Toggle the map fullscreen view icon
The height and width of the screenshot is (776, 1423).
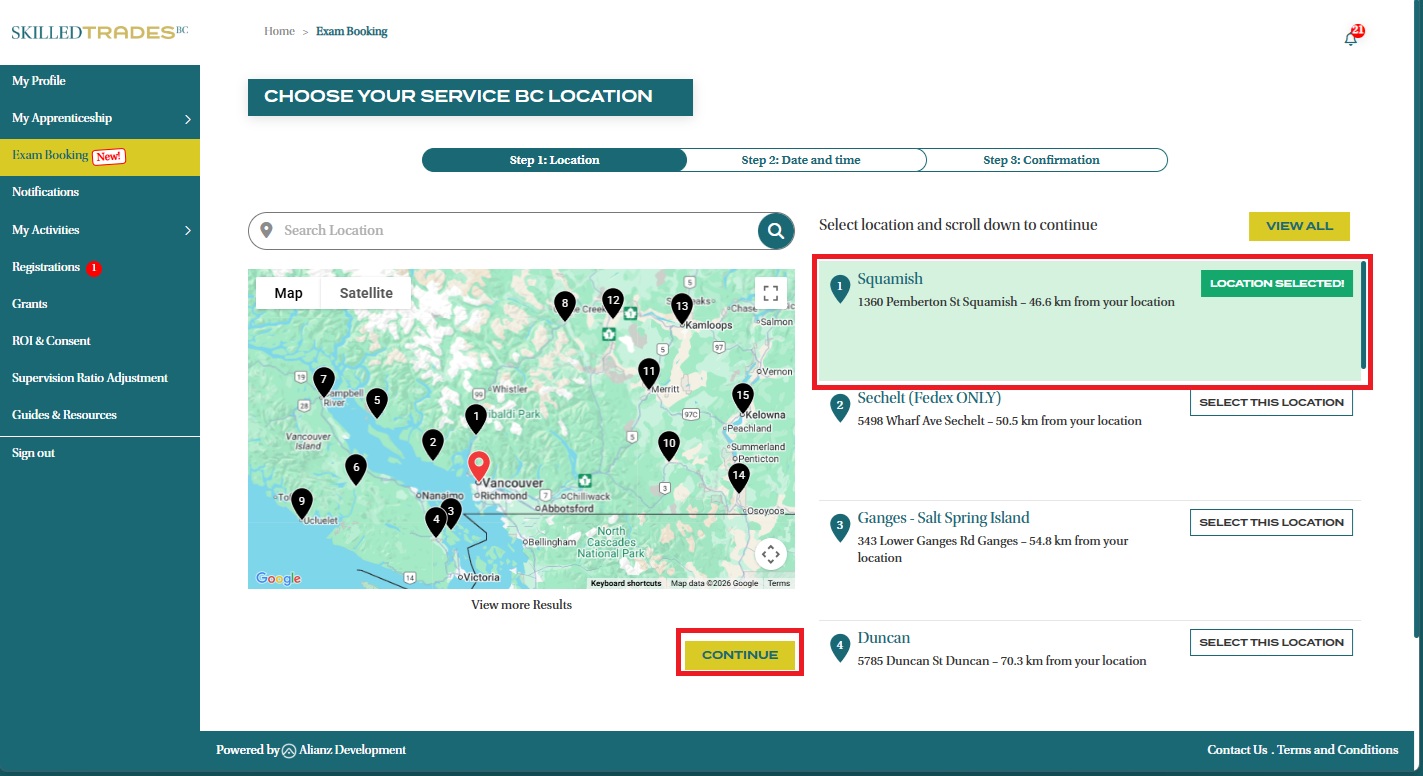(x=770, y=293)
